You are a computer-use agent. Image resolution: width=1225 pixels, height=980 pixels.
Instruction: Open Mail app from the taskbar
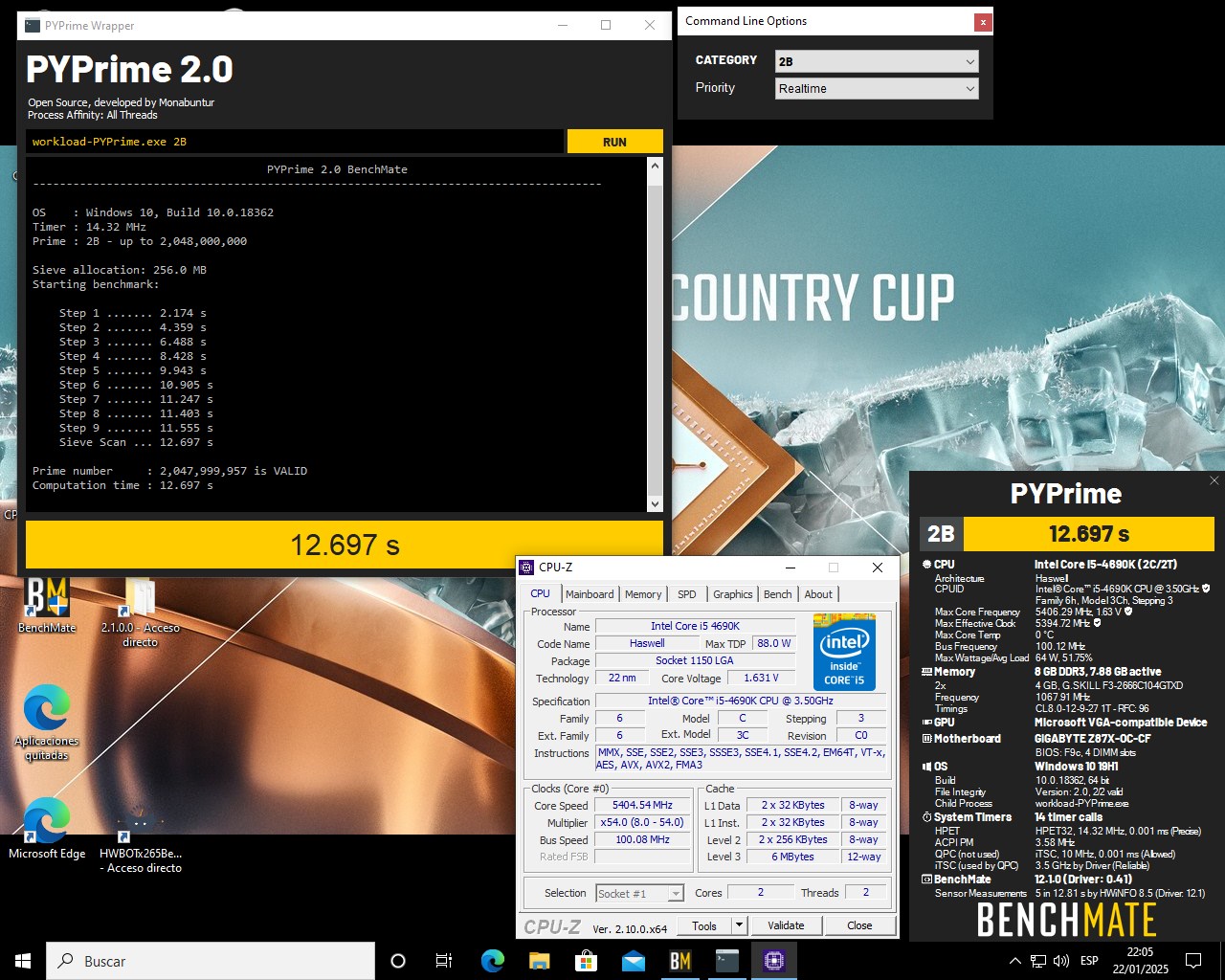click(633, 961)
